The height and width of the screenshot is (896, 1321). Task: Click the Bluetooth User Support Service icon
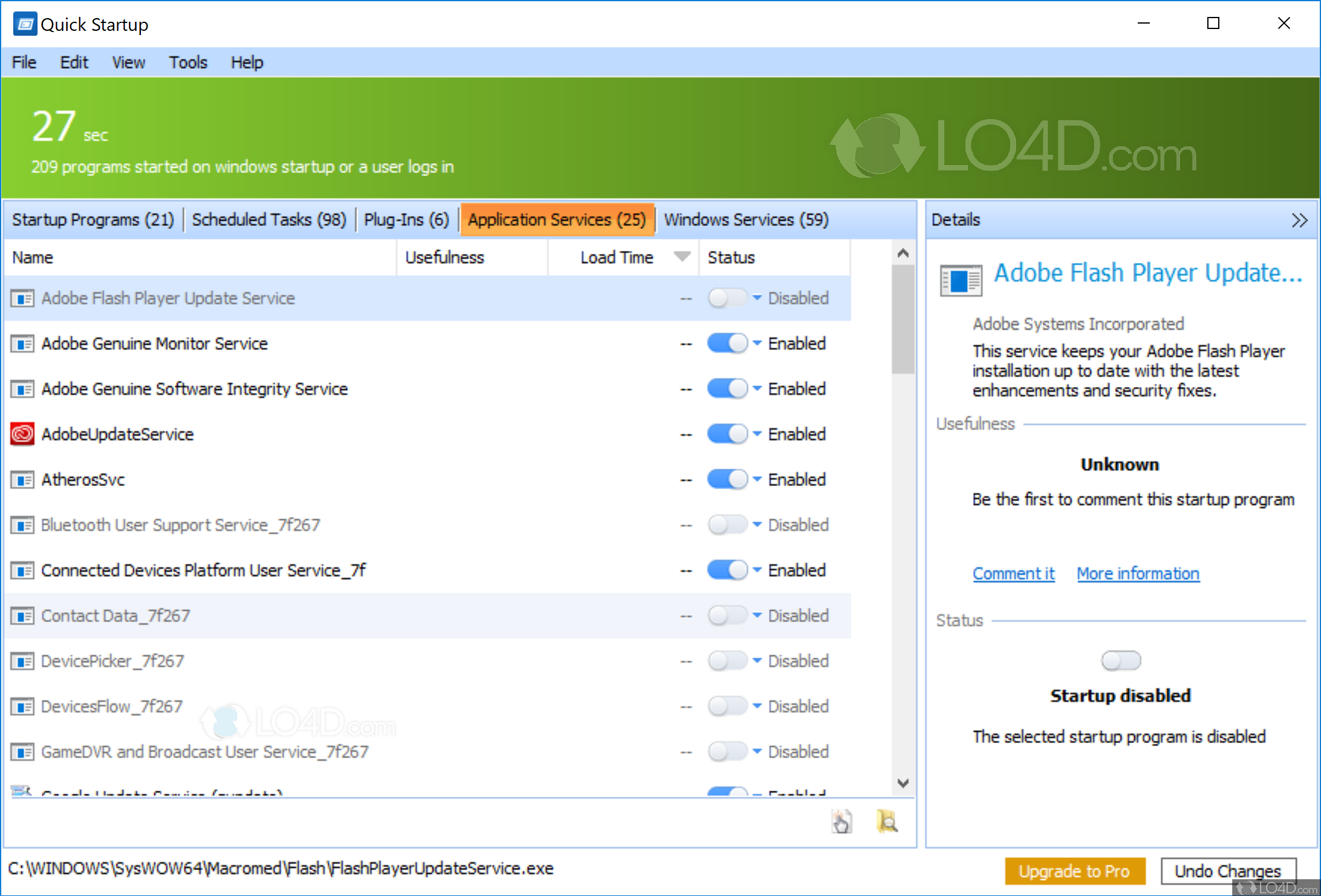pyautogui.click(x=22, y=525)
